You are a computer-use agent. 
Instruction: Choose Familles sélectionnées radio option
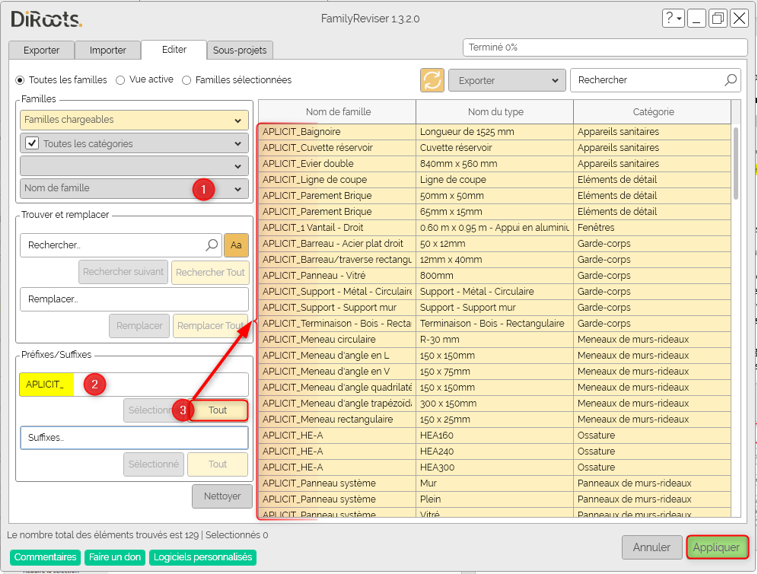pos(186,80)
